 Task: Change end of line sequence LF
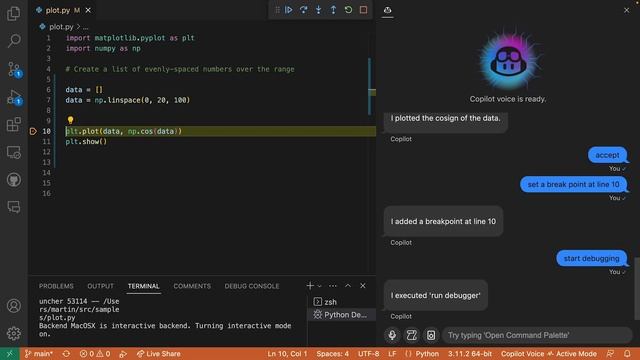click(392, 354)
